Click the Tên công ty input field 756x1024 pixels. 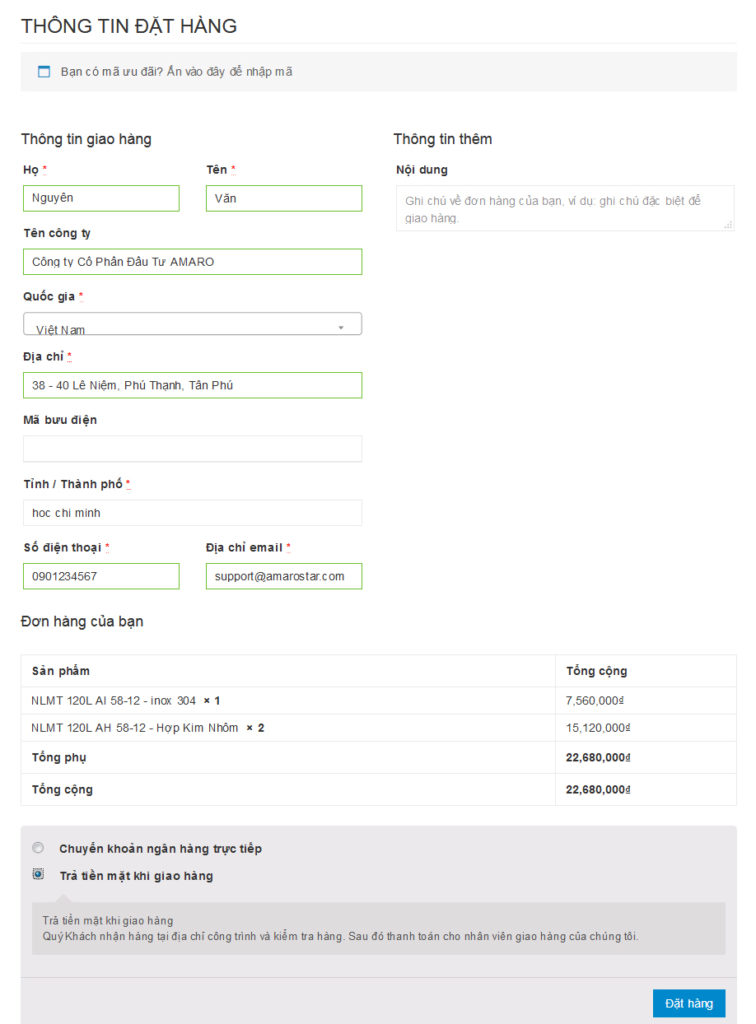pyautogui.click(x=193, y=262)
